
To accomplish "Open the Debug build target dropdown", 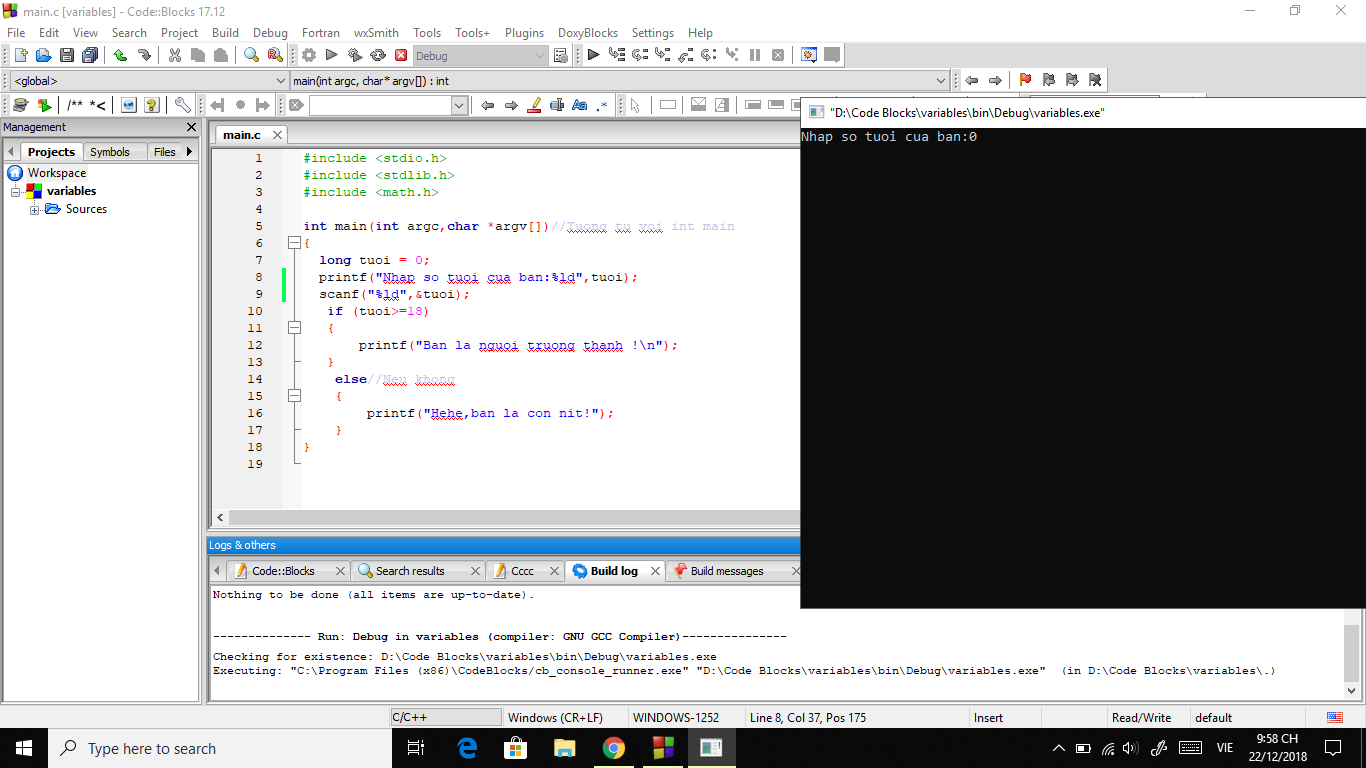I will (540, 56).
